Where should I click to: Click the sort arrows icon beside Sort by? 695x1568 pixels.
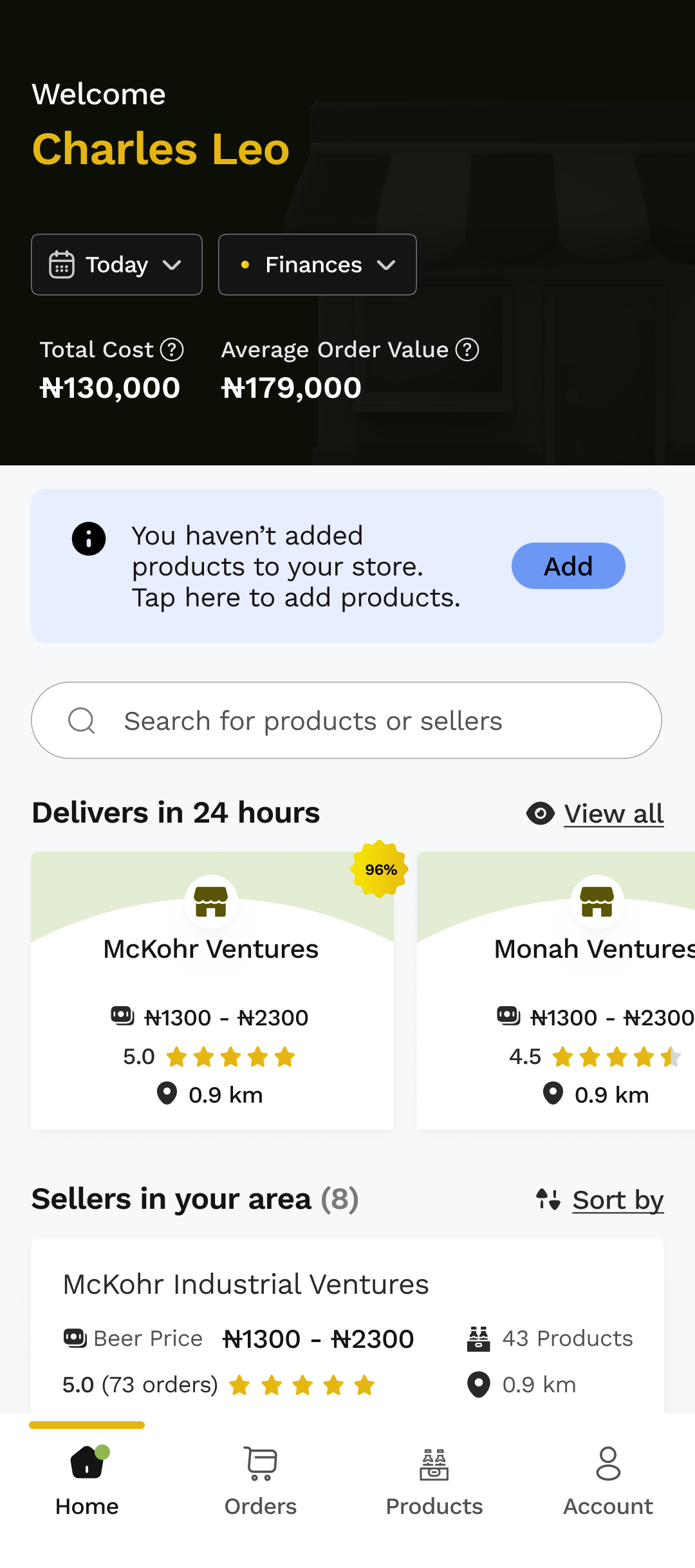click(548, 1199)
